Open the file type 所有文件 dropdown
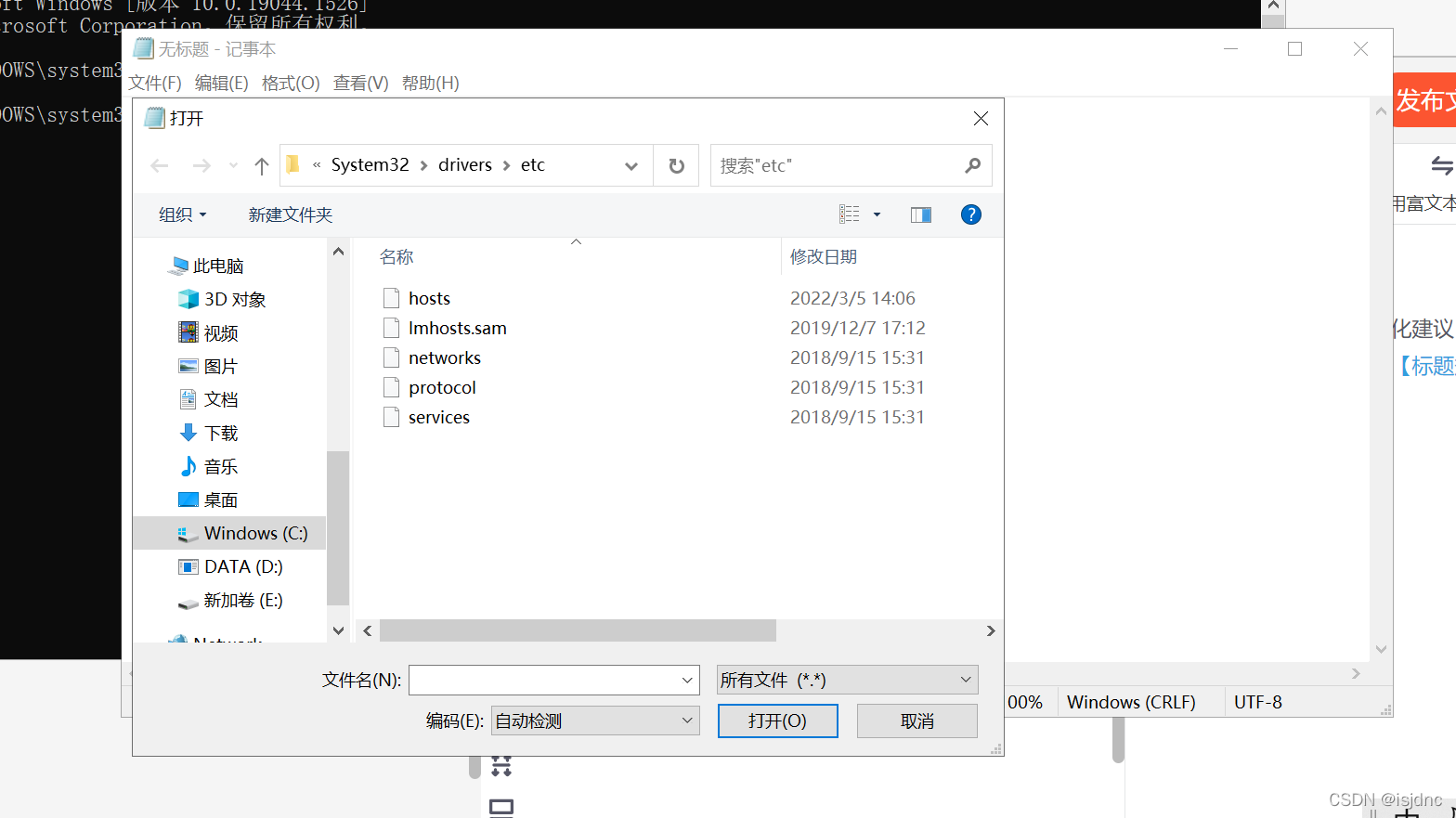The image size is (1456, 818). click(x=848, y=681)
